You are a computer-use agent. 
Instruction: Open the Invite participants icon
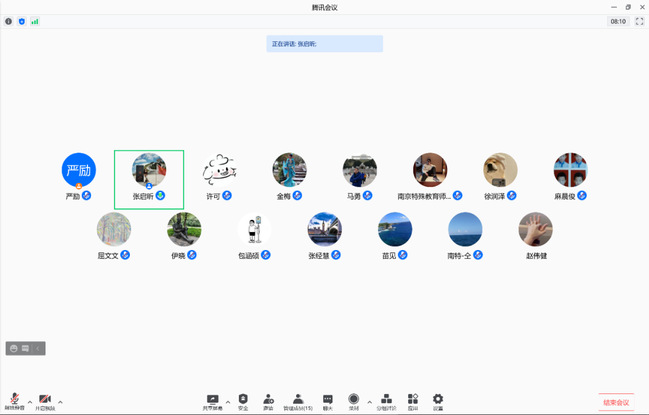268,401
